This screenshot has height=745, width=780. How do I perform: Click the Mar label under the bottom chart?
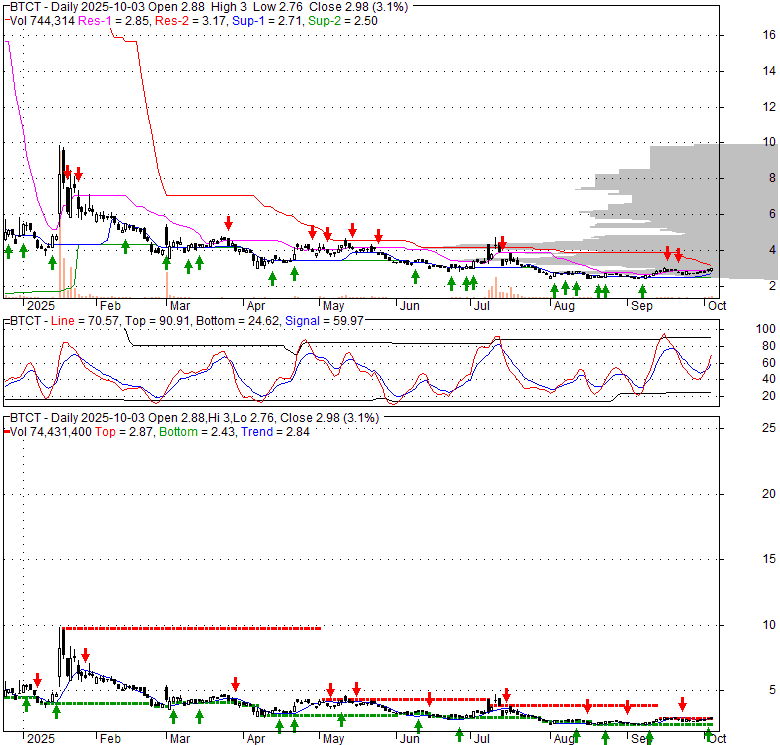(180, 739)
